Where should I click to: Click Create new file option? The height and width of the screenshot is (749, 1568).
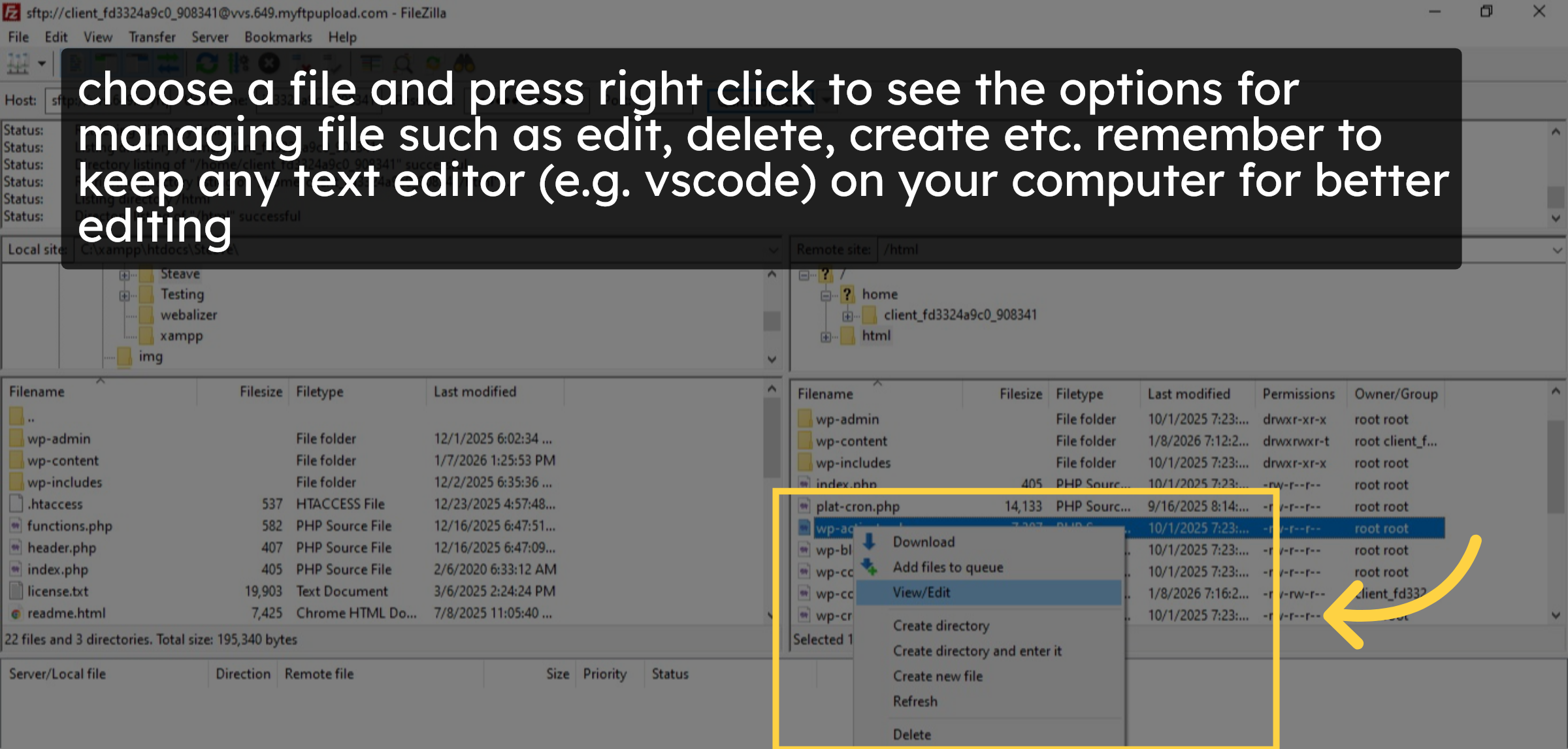937,676
